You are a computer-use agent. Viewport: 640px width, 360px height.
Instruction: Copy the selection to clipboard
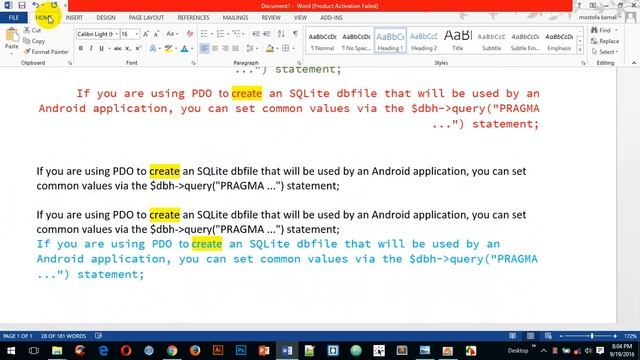coord(34,41)
